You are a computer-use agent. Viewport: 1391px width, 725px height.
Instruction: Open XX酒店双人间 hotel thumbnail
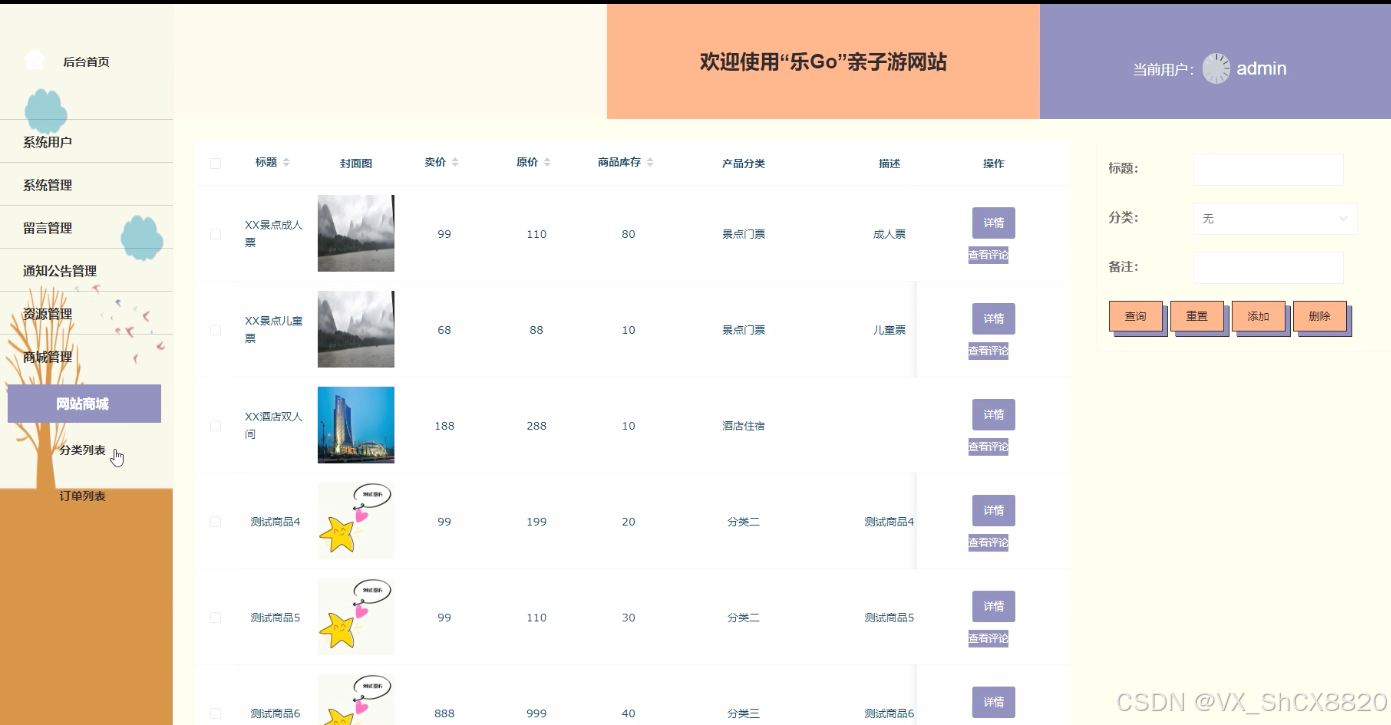coord(356,425)
